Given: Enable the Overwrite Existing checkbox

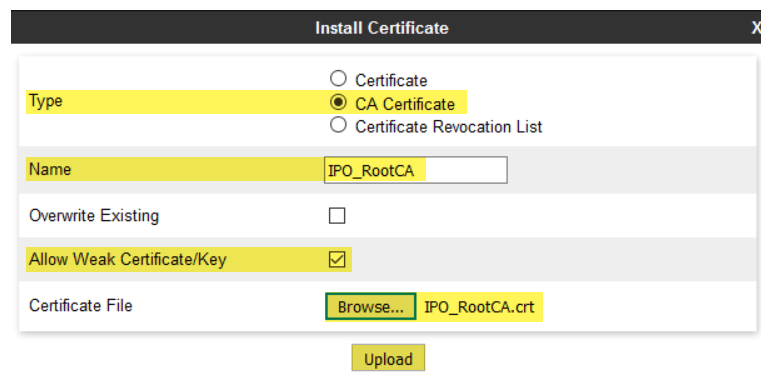Looking at the screenshot, I should [x=337, y=216].
